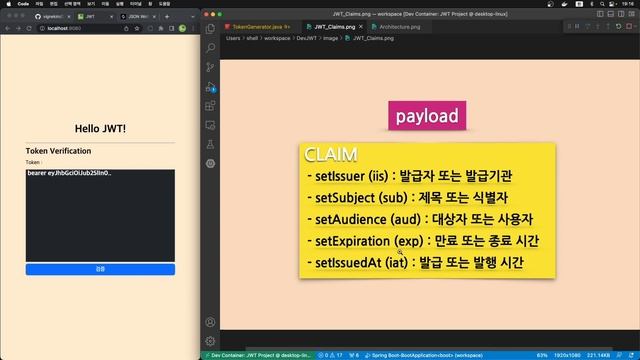This screenshot has width=640, height=360.
Task: Click DevJWT in the breadcrumb path
Action: click(307, 38)
